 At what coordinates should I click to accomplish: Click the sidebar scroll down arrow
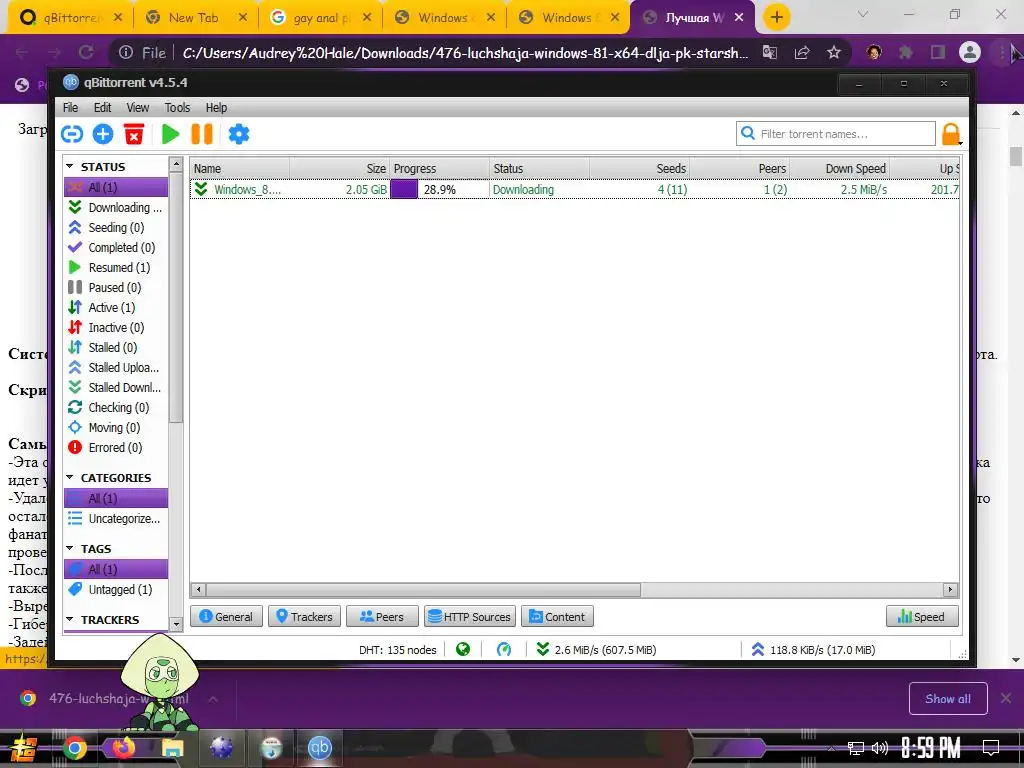(176, 624)
